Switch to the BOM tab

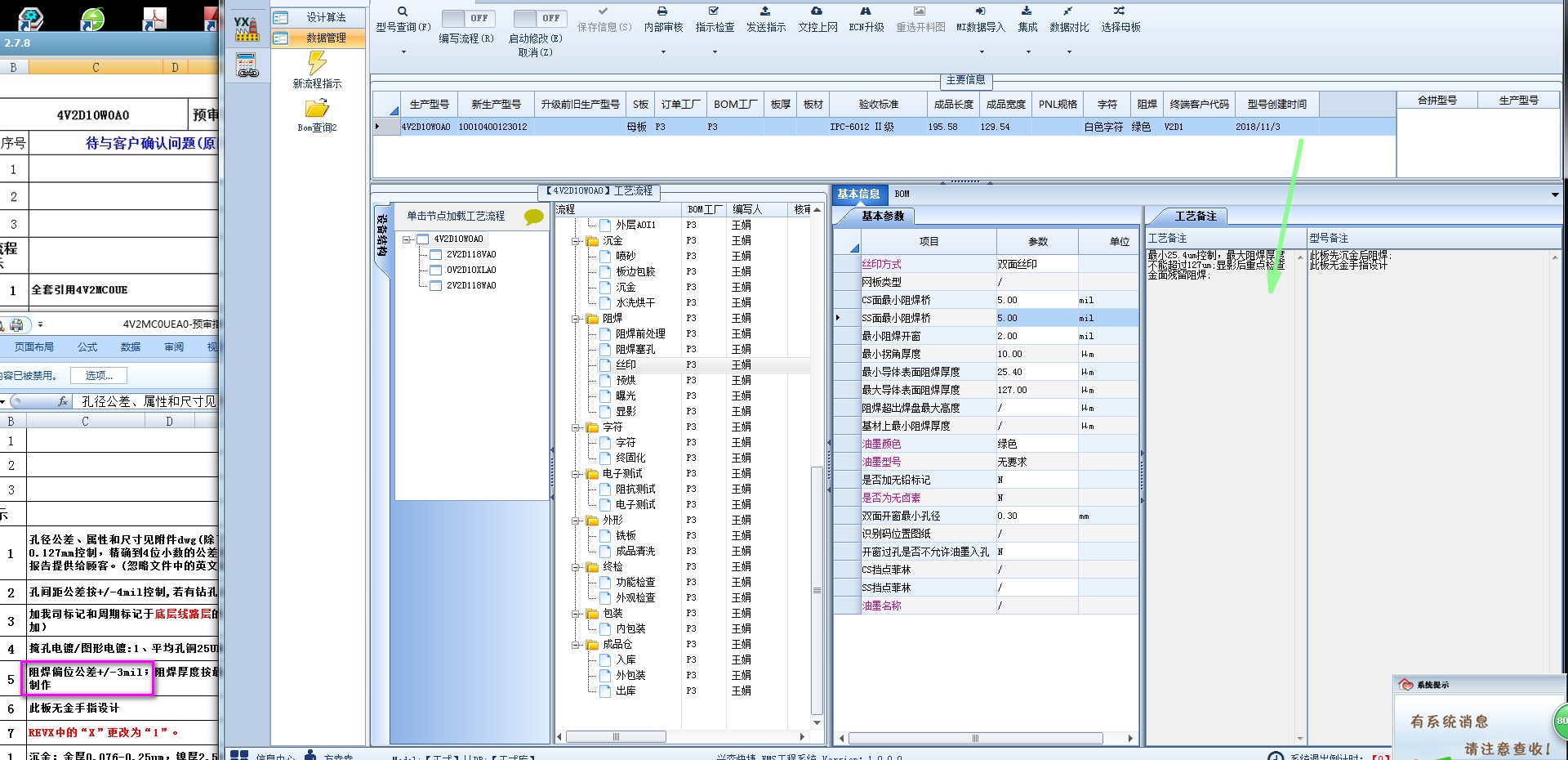pos(902,194)
